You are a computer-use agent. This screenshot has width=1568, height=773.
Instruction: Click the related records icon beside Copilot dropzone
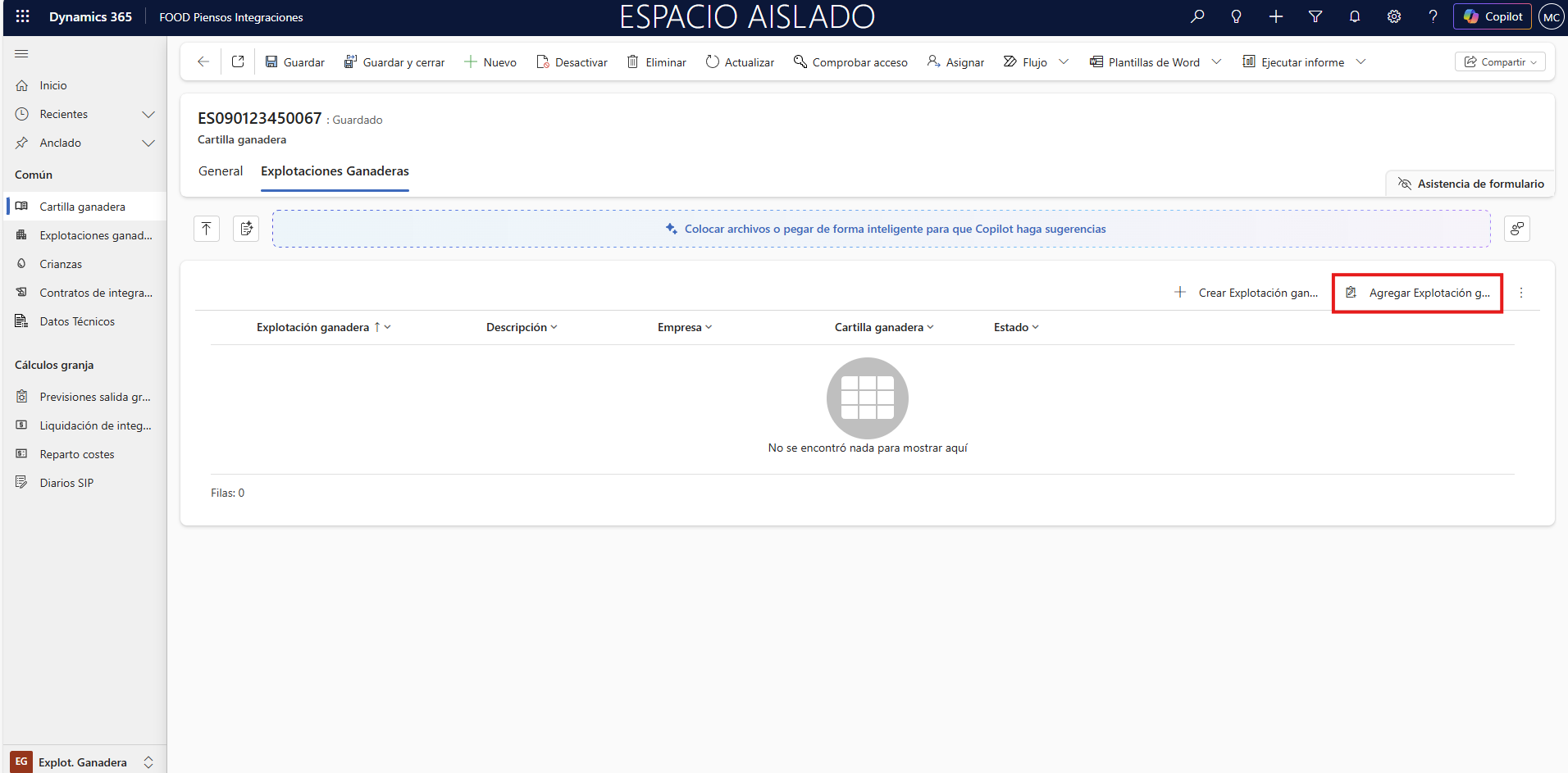[1516, 229]
